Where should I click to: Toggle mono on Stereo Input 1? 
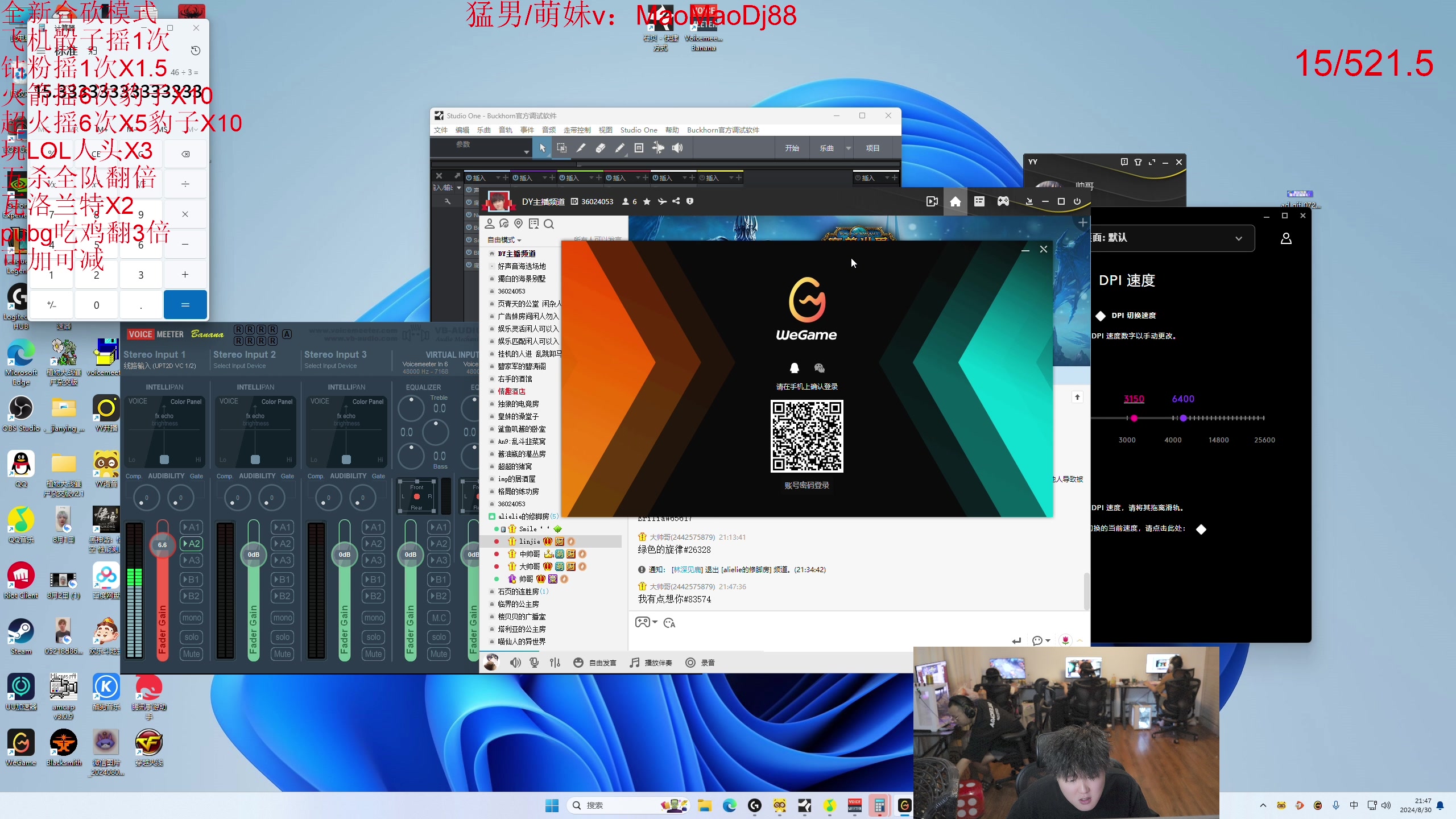tap(192, 618)
